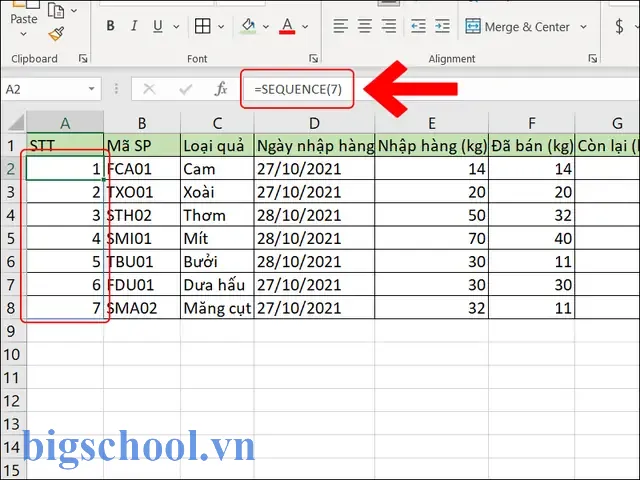Image resolution: width=640 pixels, height=480 pixels.
Task: Open Name Box dropdown arrow
Action: point(91,89)
